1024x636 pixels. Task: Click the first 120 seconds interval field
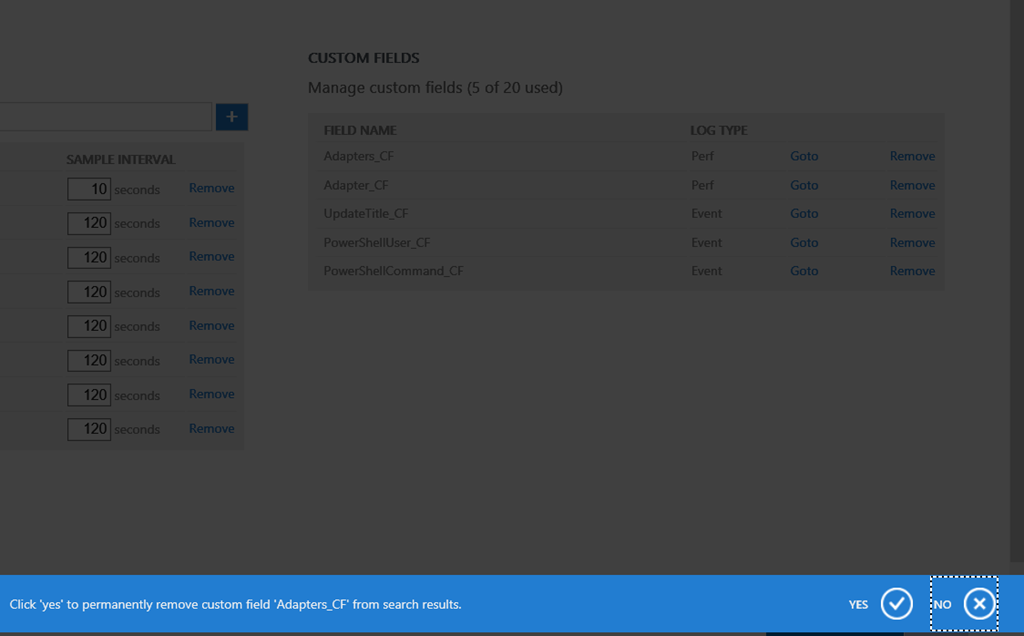point(89,223)
